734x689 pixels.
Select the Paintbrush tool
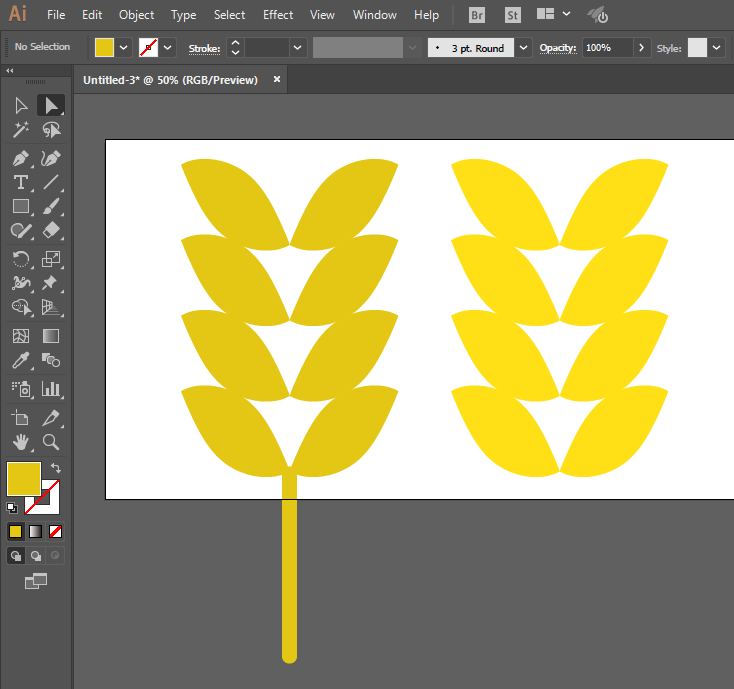[51, 206]
